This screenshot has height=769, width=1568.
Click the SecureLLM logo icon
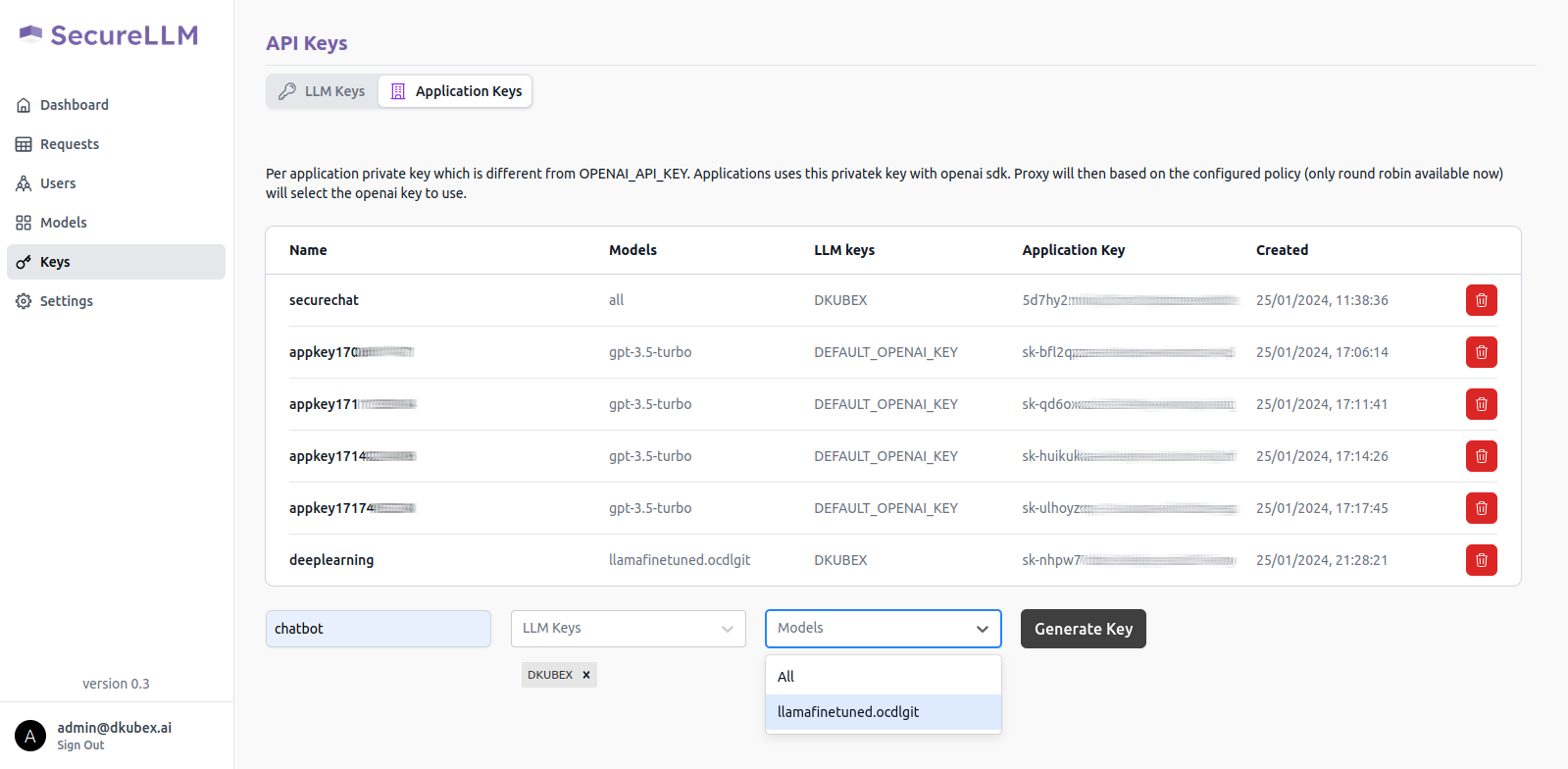(31, 35)
